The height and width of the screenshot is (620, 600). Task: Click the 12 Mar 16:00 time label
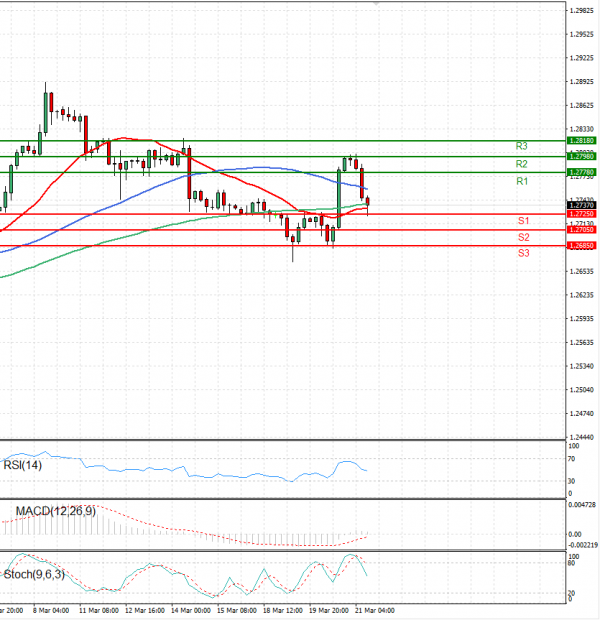click(145, 611)
